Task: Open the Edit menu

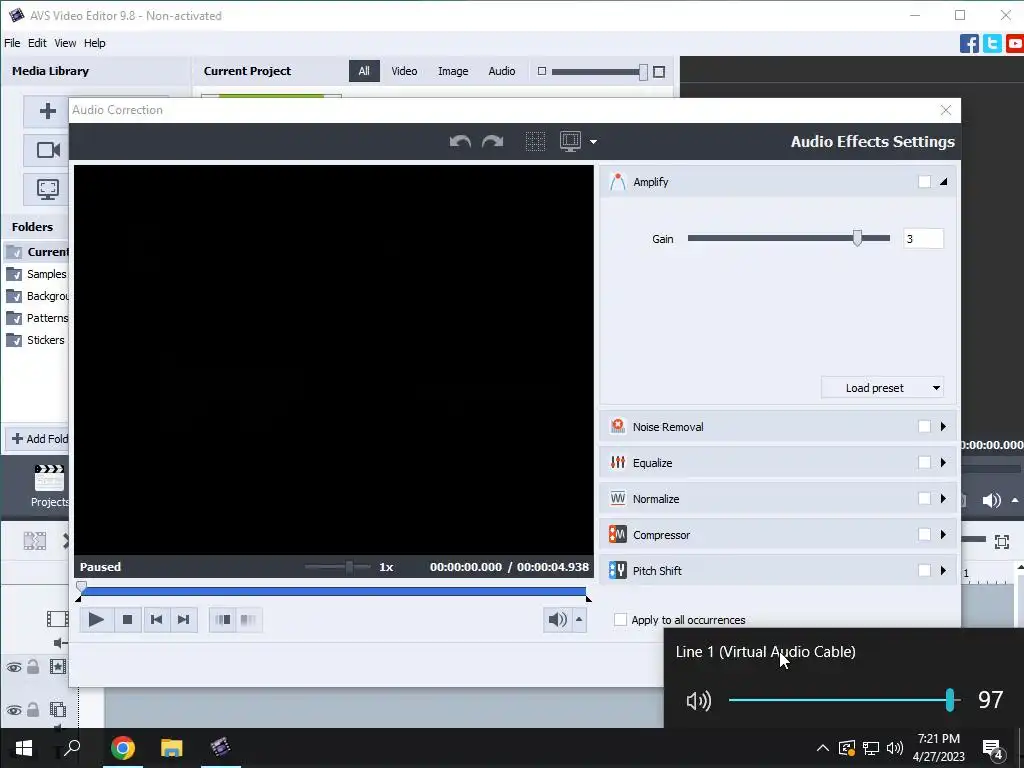Action: [37, 43]
